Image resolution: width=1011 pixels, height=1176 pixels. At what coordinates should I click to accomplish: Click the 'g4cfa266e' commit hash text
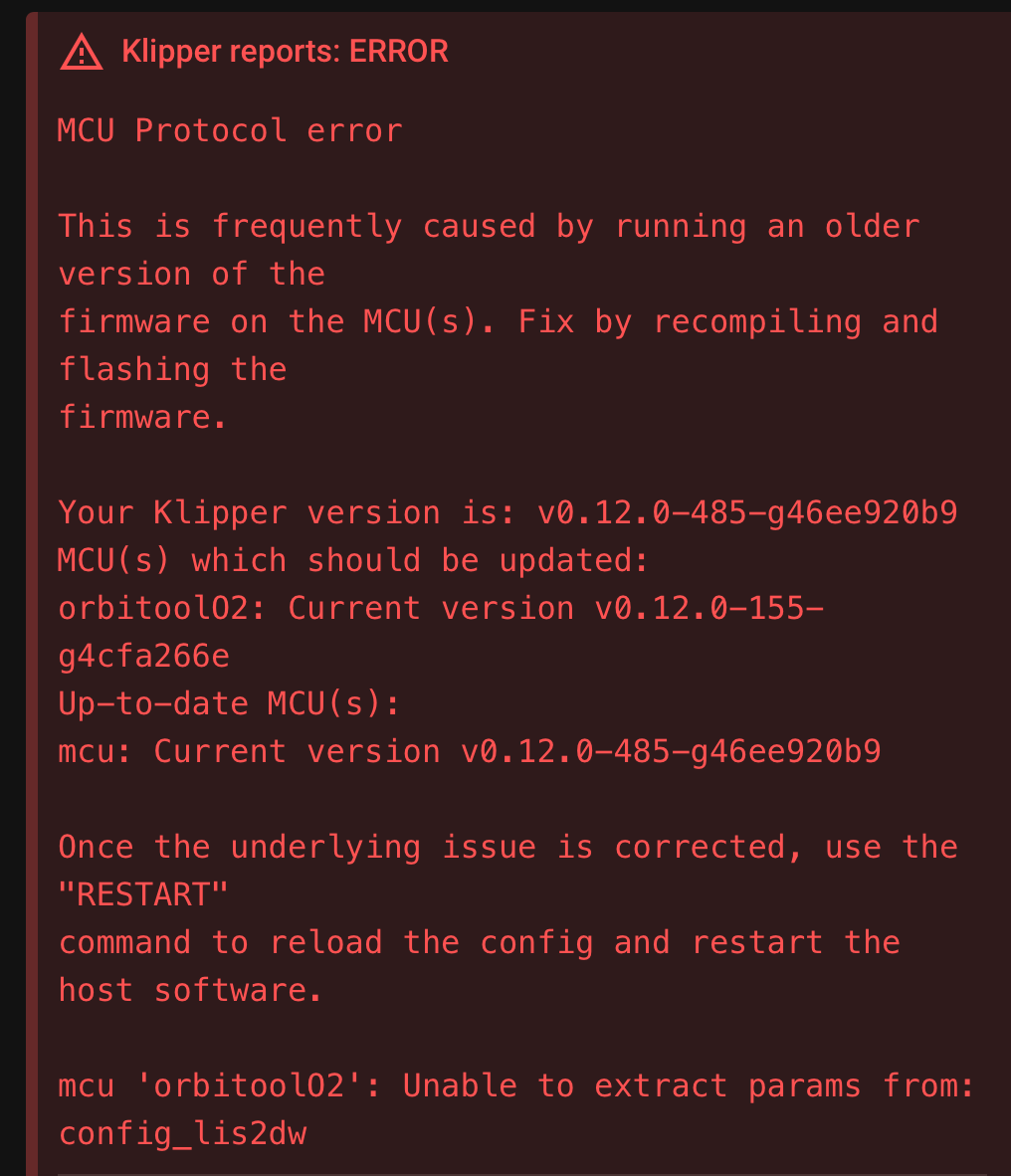[144, 657]
